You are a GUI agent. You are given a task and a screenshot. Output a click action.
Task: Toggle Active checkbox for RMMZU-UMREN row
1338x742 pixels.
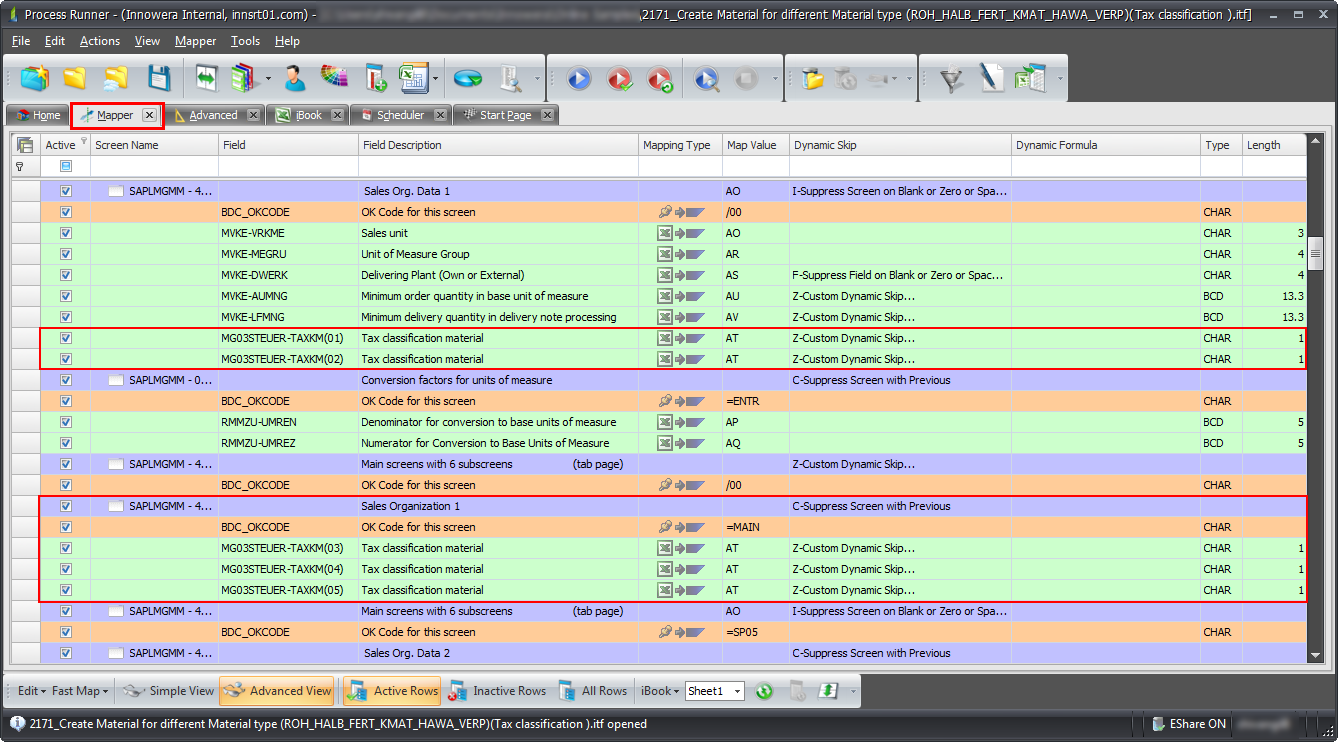(66, 422)
